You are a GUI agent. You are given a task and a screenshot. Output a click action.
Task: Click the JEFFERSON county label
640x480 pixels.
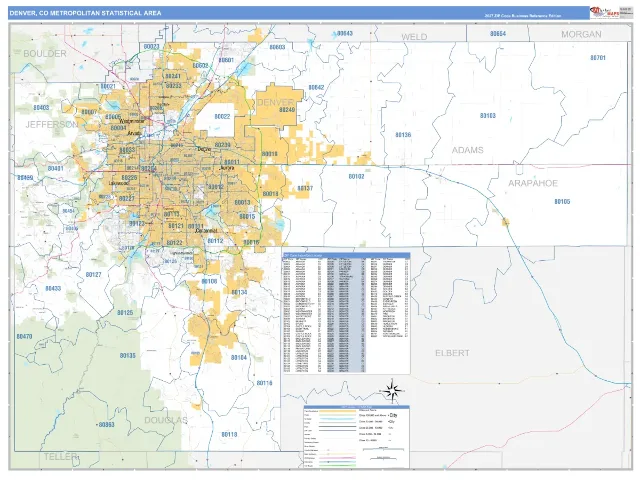tap(52, 124)
